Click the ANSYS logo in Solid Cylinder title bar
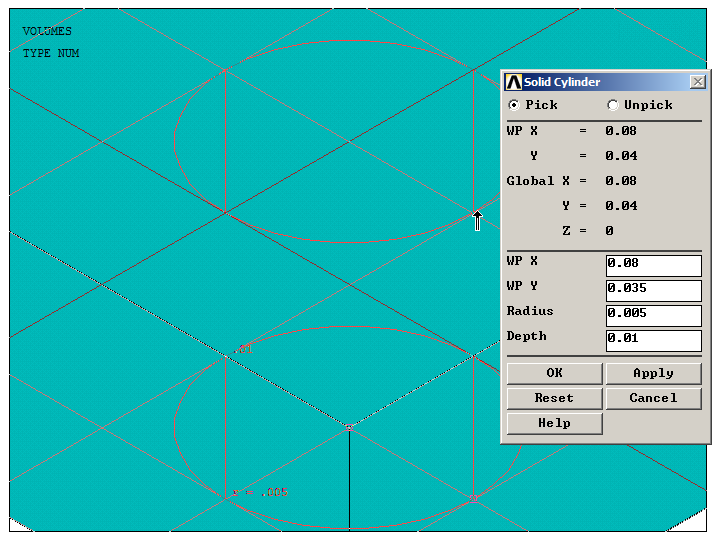Screen dimensions: 720x546 click(514, 82)
